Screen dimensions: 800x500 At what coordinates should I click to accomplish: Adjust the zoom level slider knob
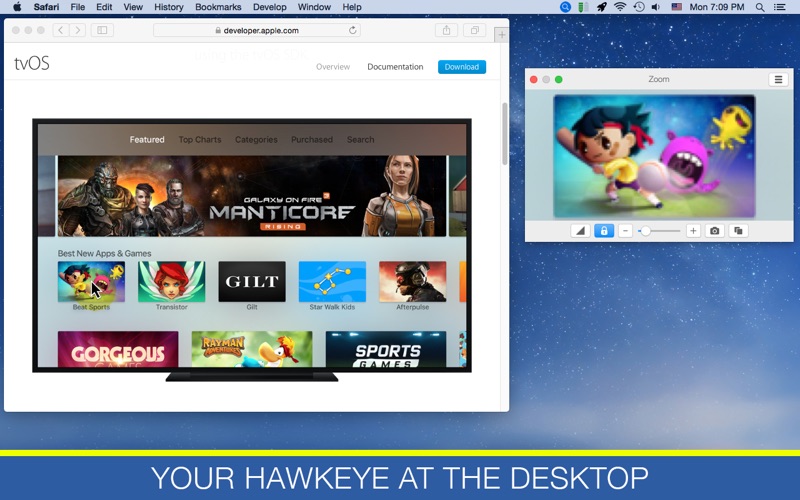click(645, 231)
